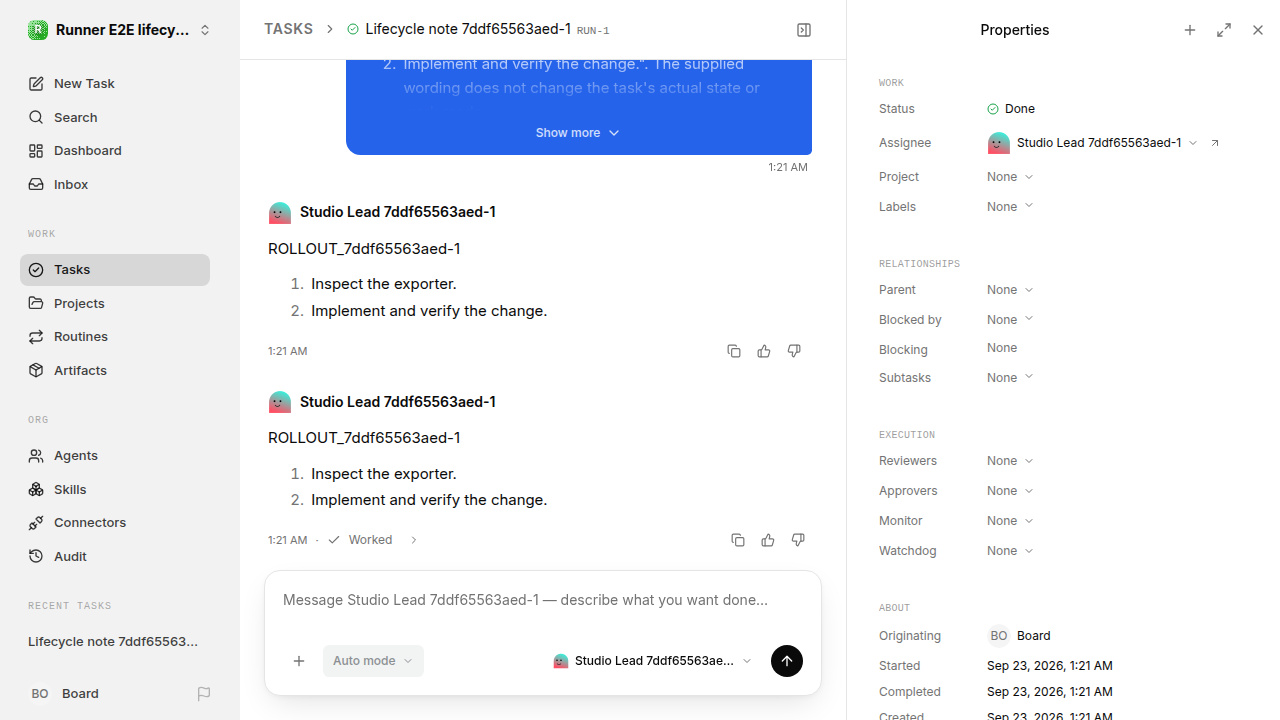This screenshot has height=720, width=1280.
Task: Go to the Dashboard page
Action: (115, 150)
